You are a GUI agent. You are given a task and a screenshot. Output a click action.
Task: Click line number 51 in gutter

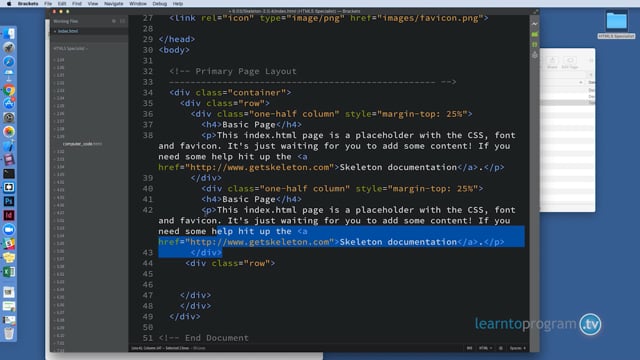point(148,338)
